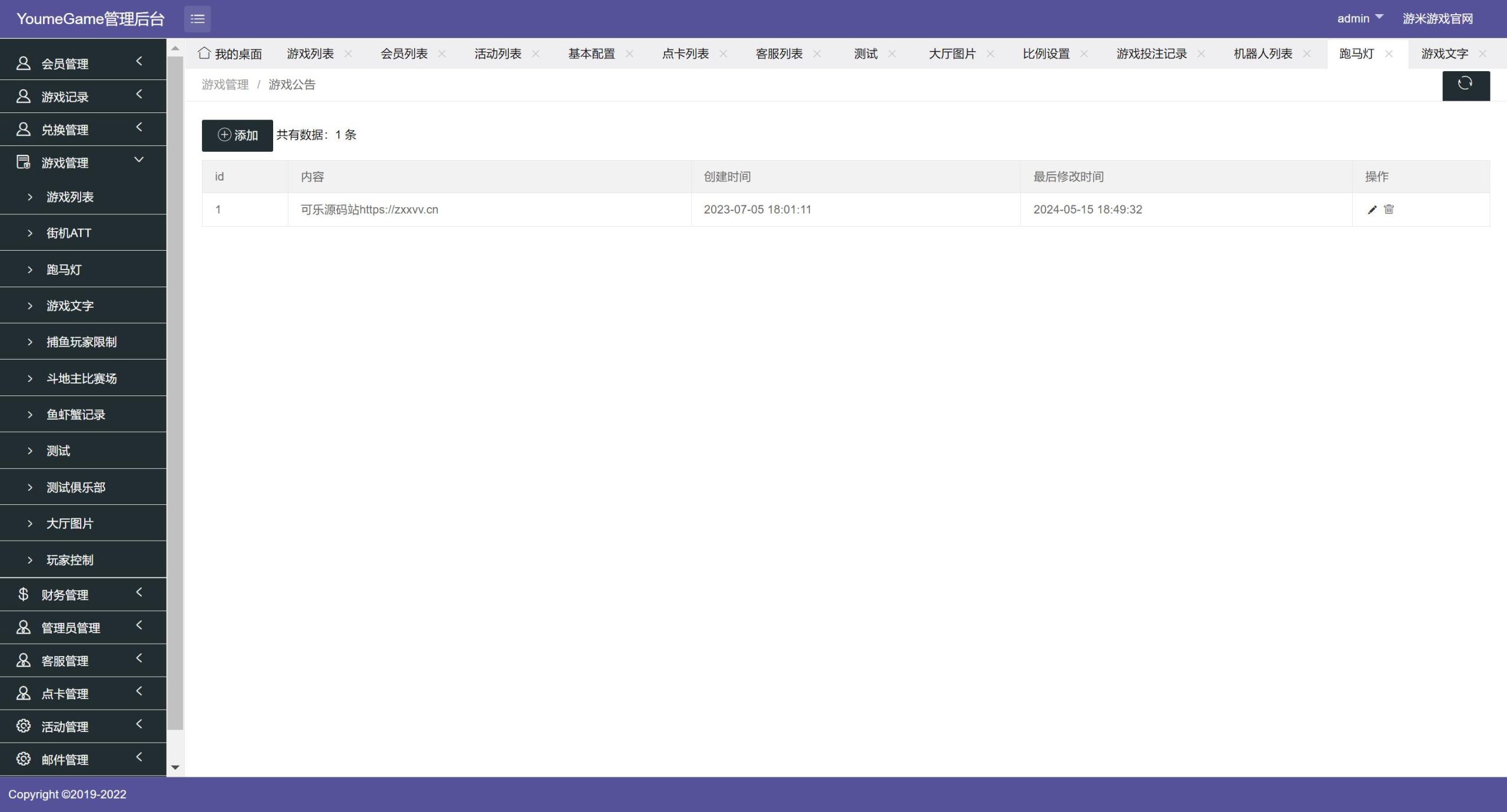This screenshot has height=812, width=1507.
Task: Click the refresh icon button top right
Action: click(x=1465, y=85)
